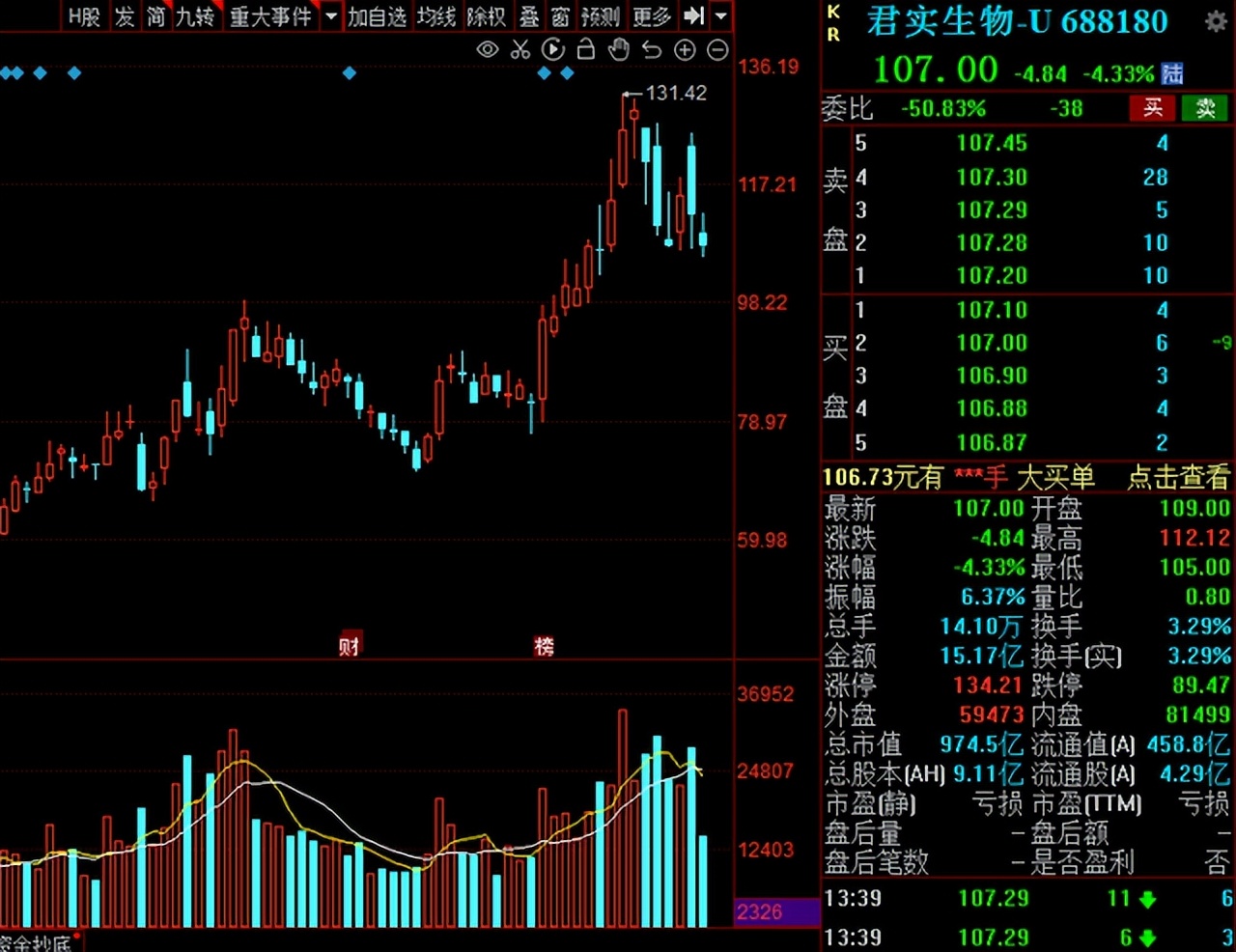Open 重大事件 major events

271,16
